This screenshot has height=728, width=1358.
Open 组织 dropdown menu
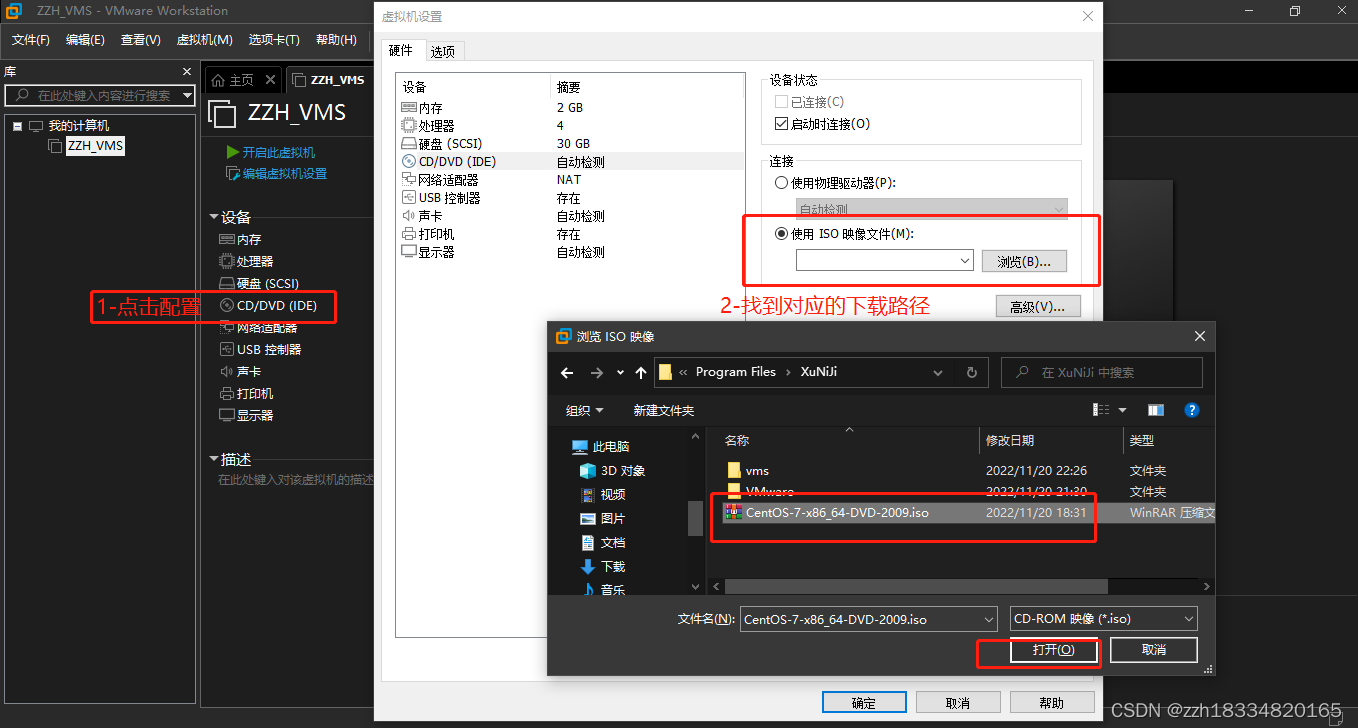(x=585, y=410)
